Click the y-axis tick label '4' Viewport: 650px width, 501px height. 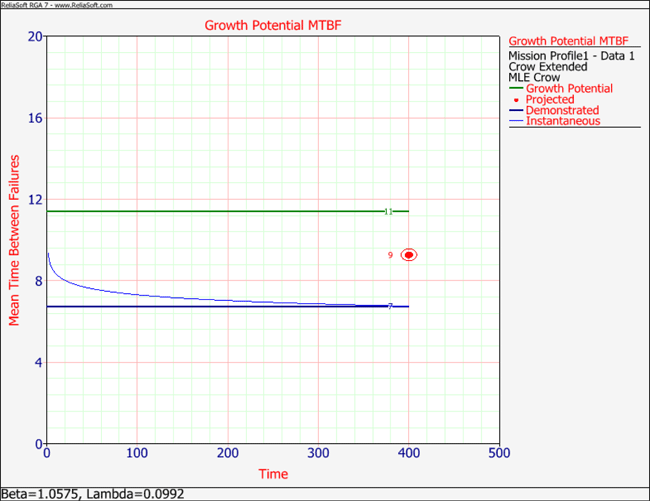pos(39,363)
